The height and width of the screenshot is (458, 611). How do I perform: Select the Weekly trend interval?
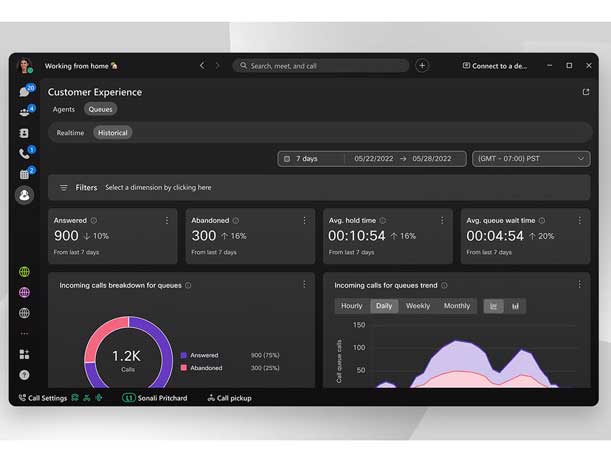click(417, 306)
